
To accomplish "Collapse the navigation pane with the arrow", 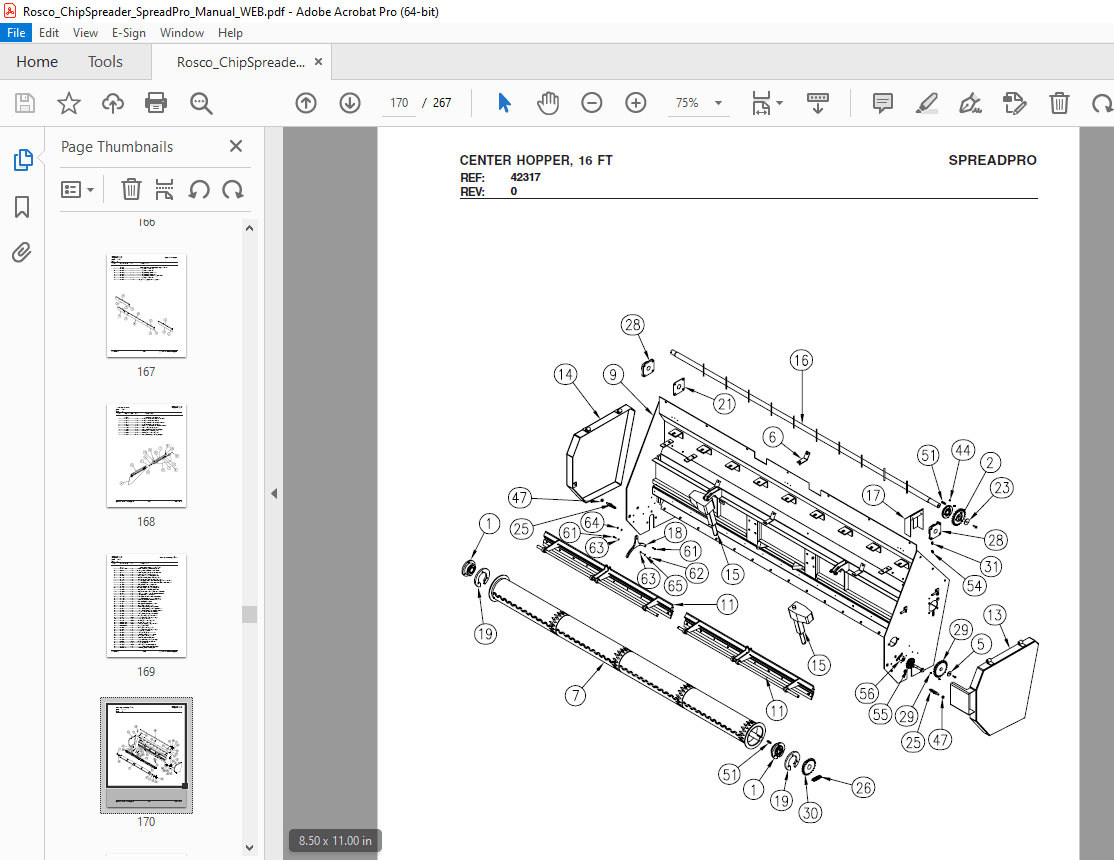I will pos(274,493).
